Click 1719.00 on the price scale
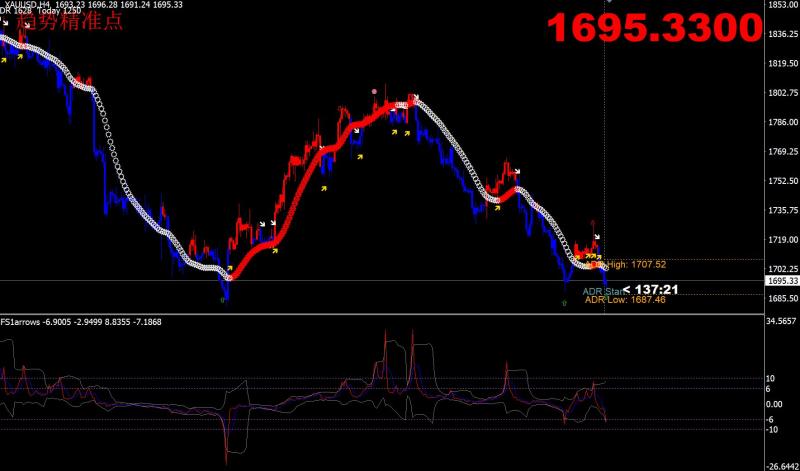800x471 pixels. [783, 239]
